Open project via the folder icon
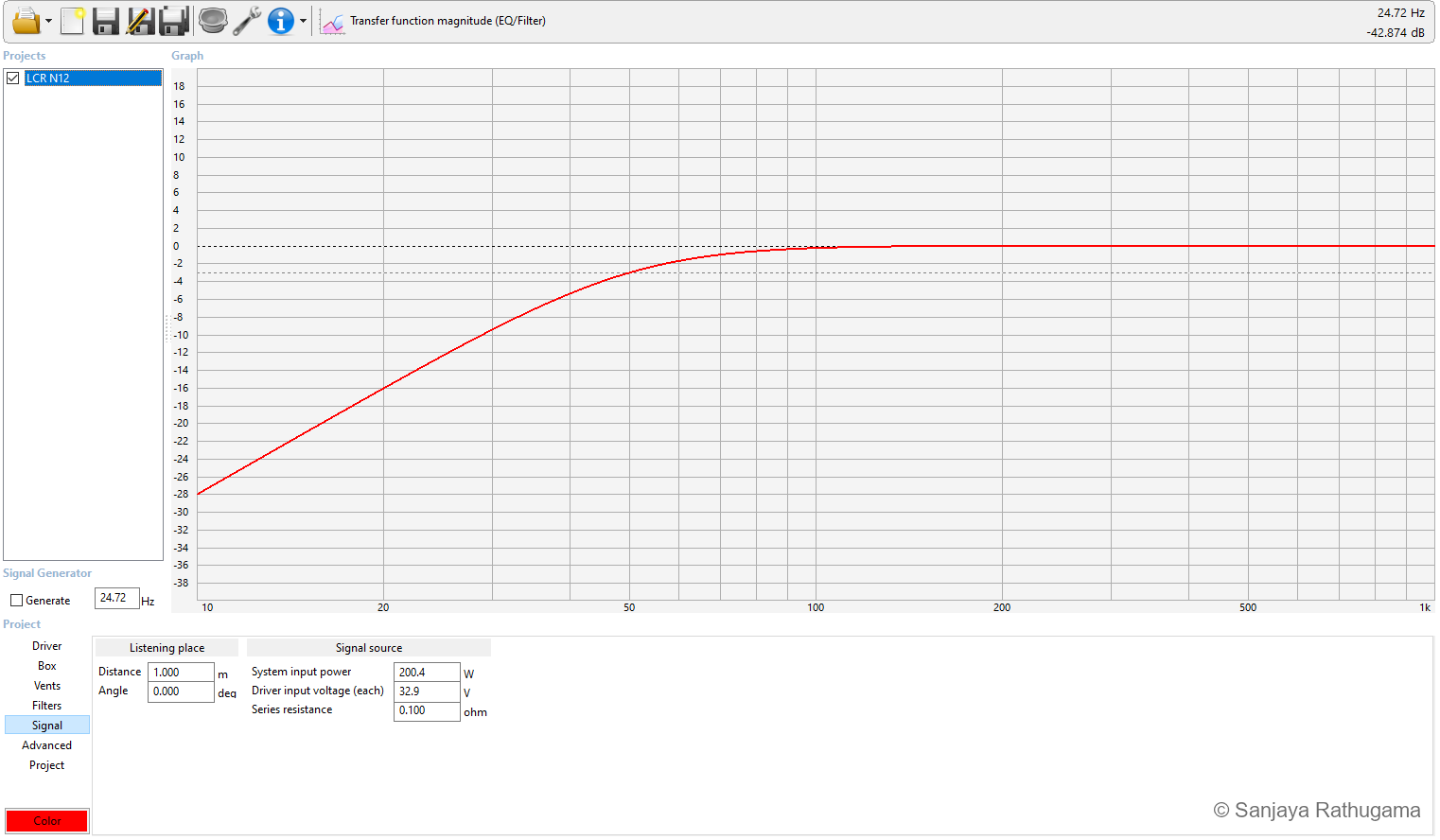 click(x=26, y=20)
